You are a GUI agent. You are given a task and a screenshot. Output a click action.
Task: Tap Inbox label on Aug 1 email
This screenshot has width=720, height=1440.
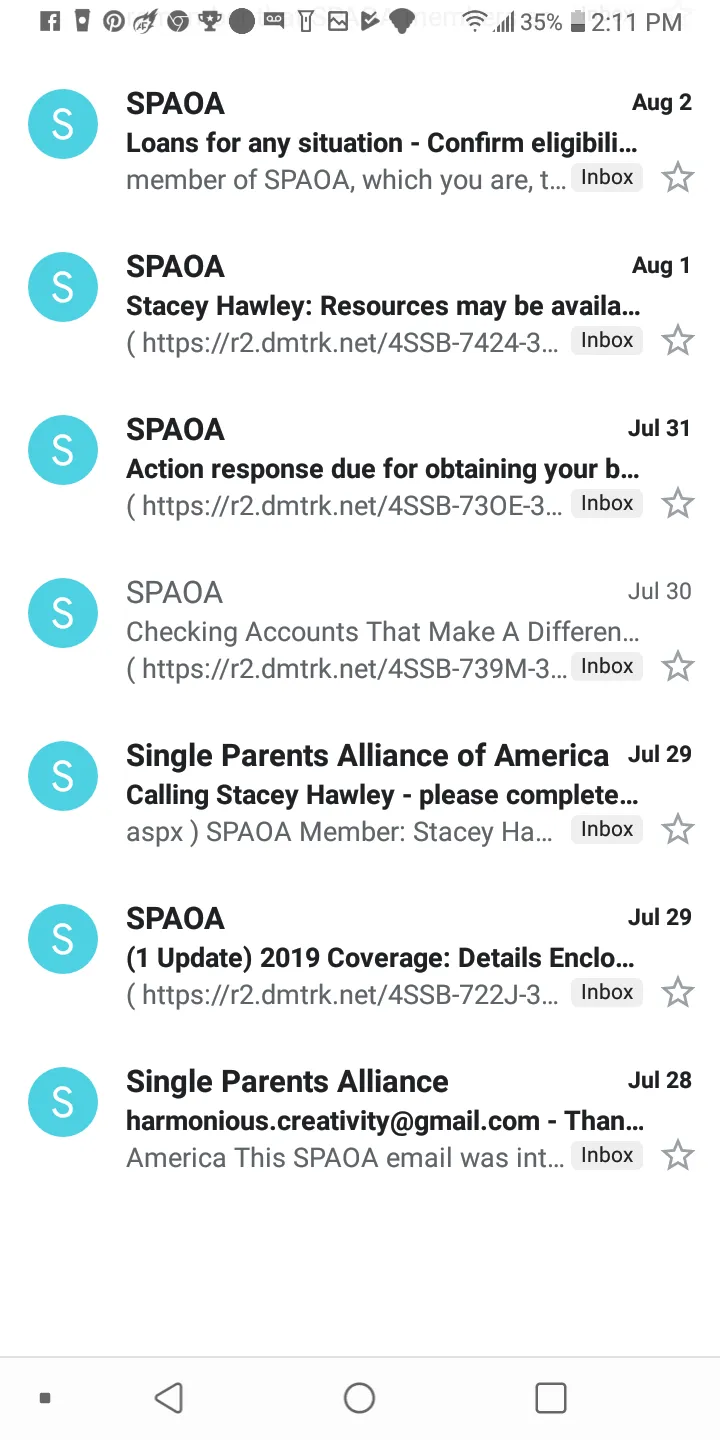(607, 341)
